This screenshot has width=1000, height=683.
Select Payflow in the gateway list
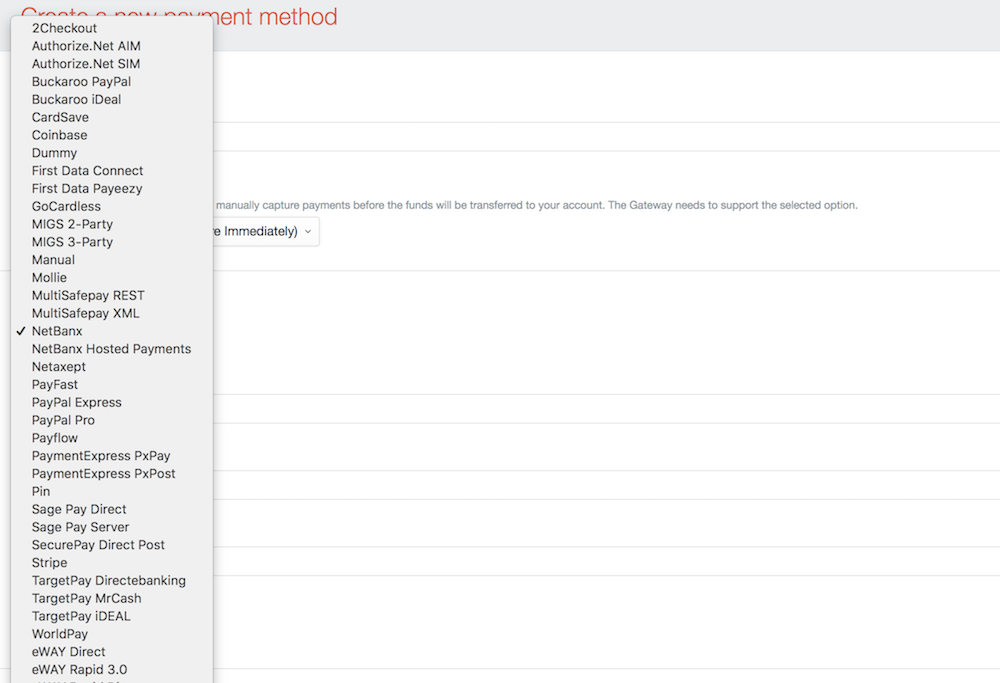click(x=112, y=439)
